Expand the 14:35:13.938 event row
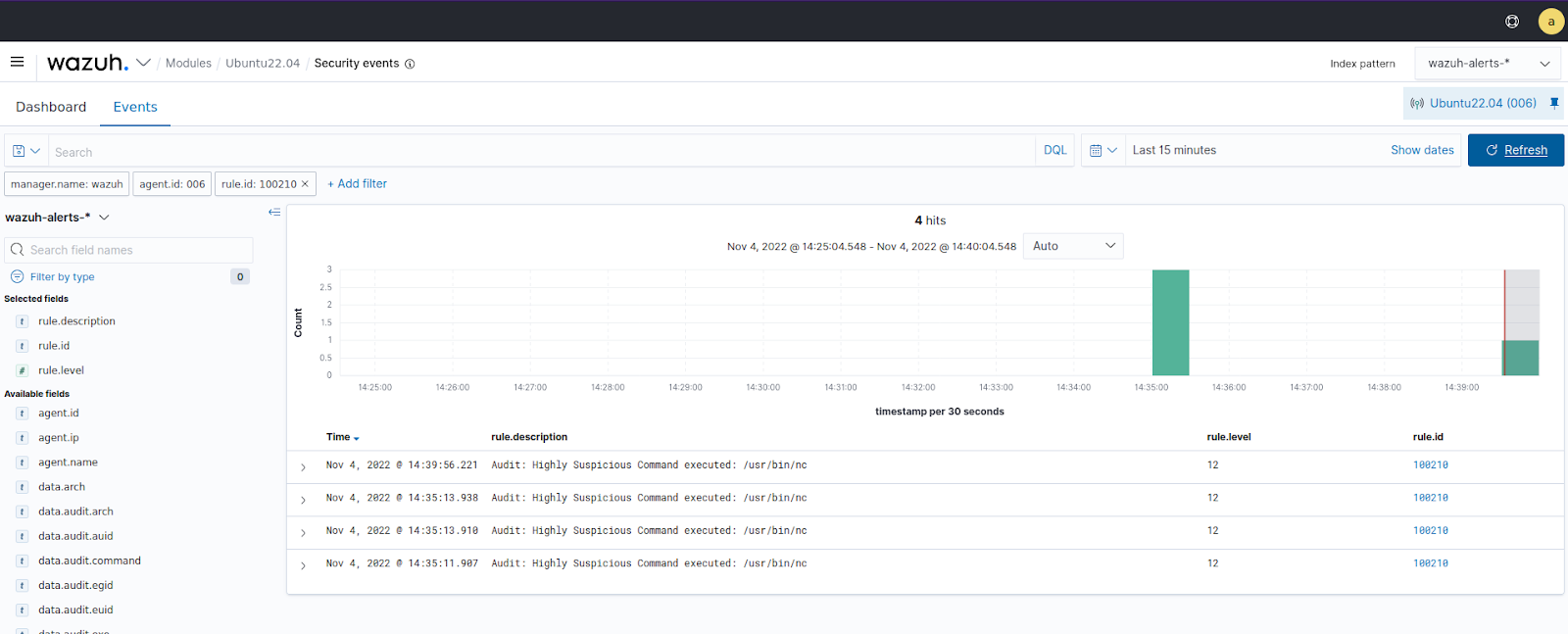The image size is (1568, 634). (303, 500)
